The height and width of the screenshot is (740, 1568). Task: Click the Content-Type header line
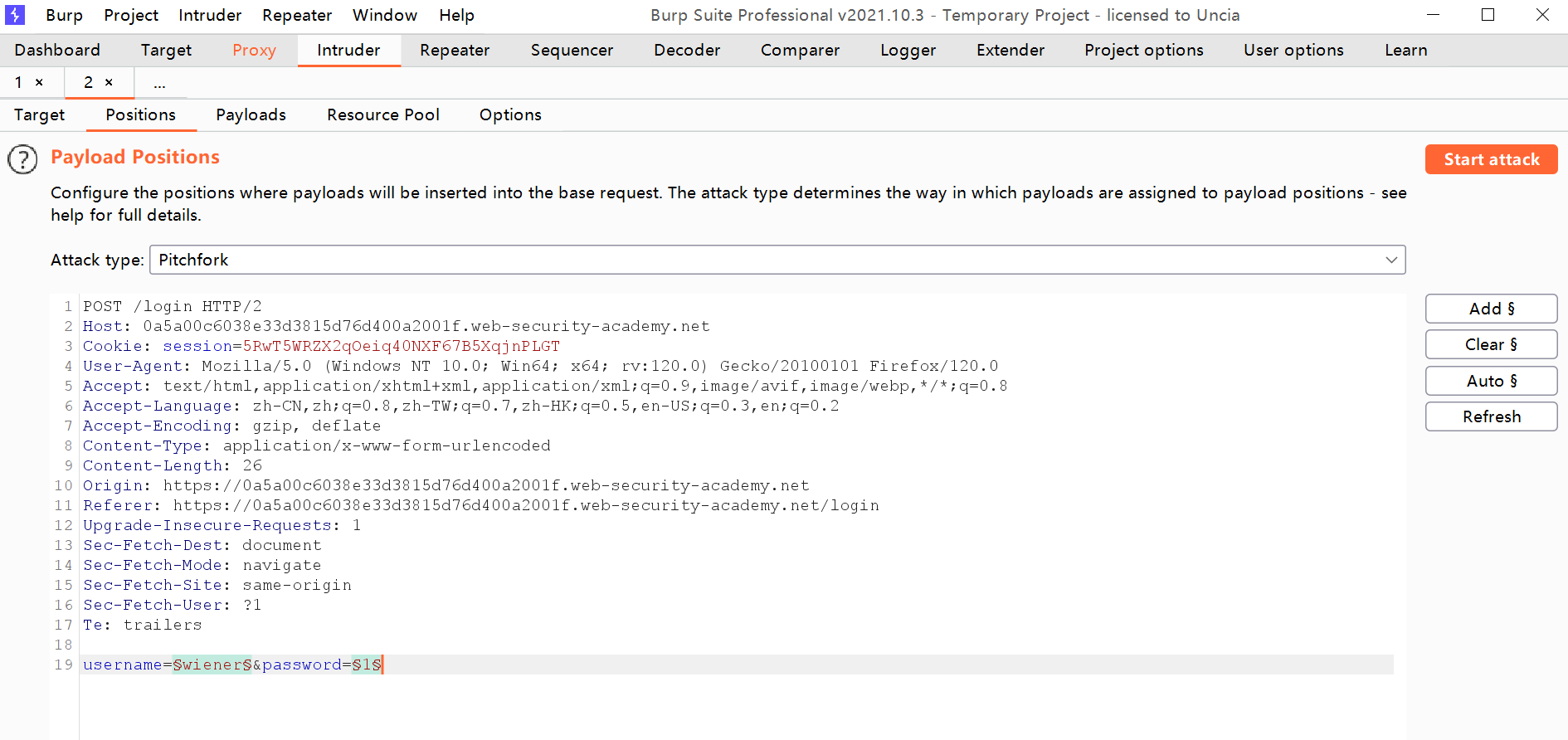(316, 445)
